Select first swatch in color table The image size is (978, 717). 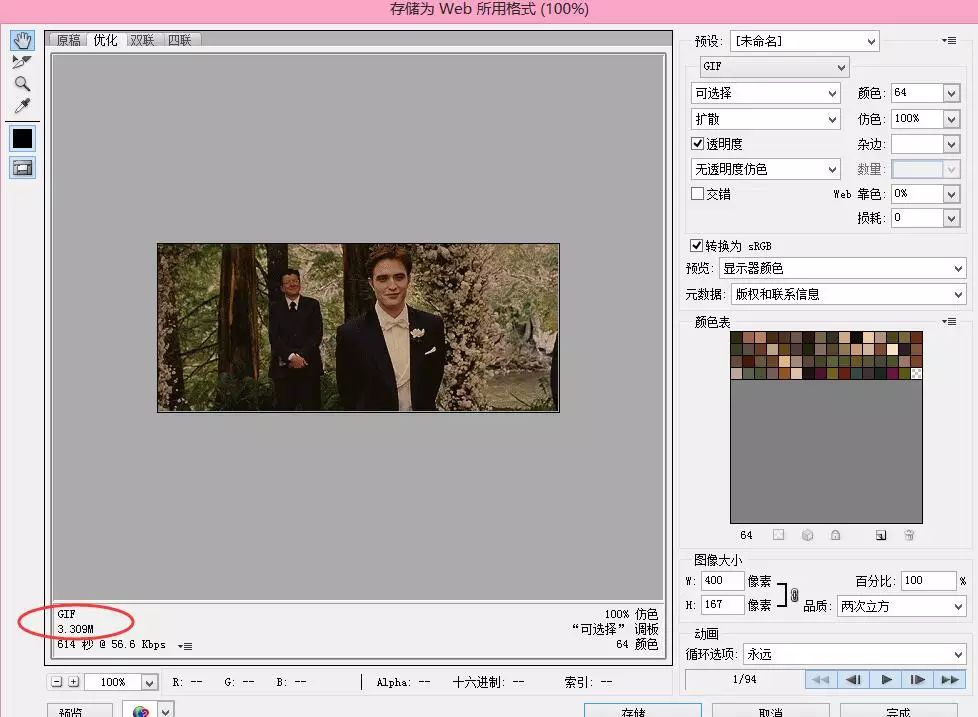coord(736,337)
